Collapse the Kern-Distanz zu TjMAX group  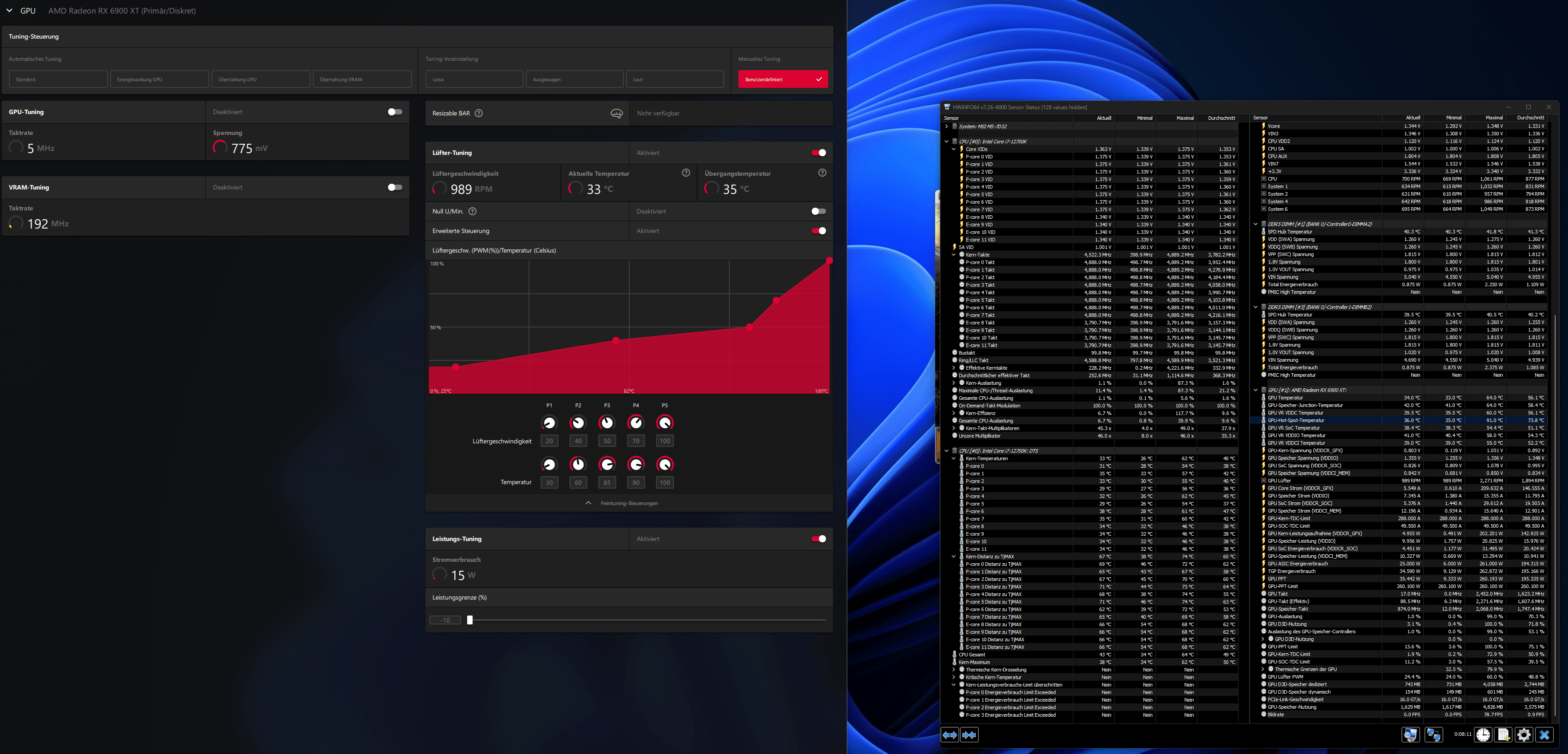click(x=954, y=556)
